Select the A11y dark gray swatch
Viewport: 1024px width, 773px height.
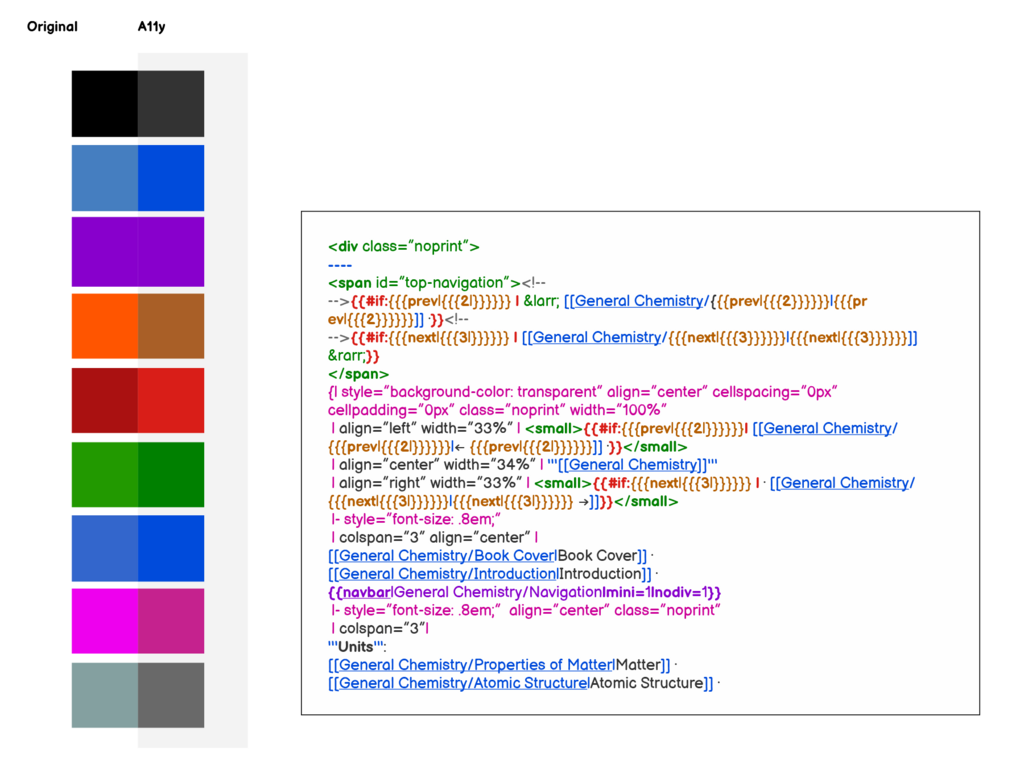pos(171,104)
